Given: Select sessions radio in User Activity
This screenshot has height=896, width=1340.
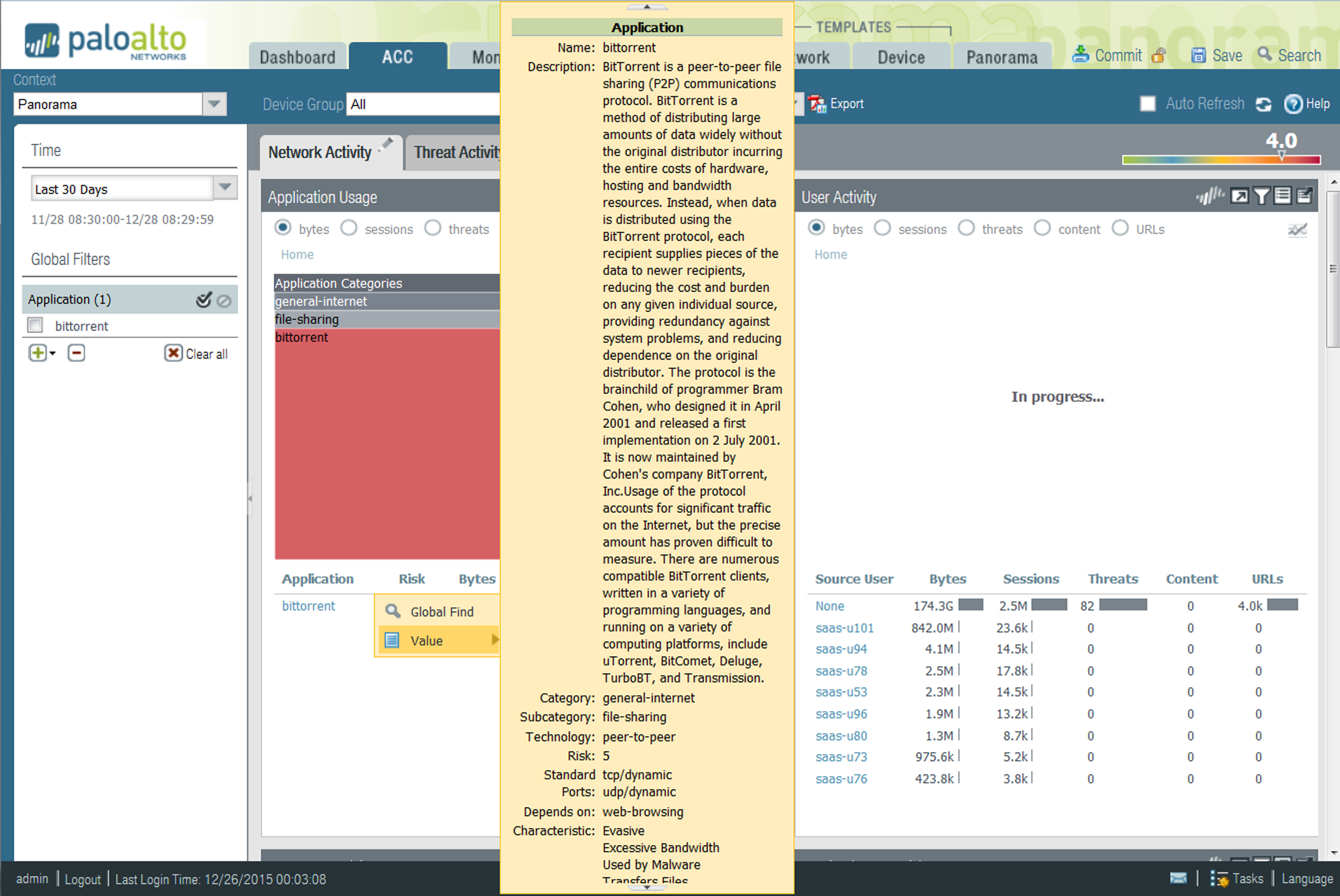Looking at the screenshot, I should click(x=882, y=228).
